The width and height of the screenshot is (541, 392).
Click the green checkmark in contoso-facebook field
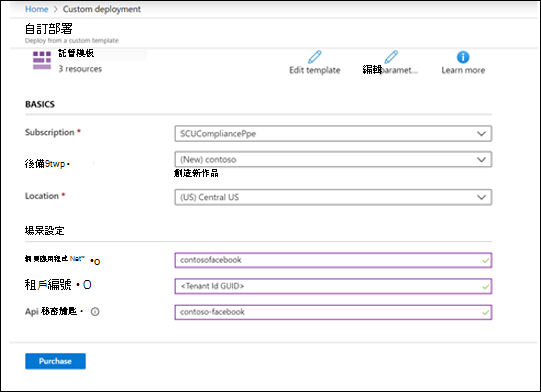485,312
